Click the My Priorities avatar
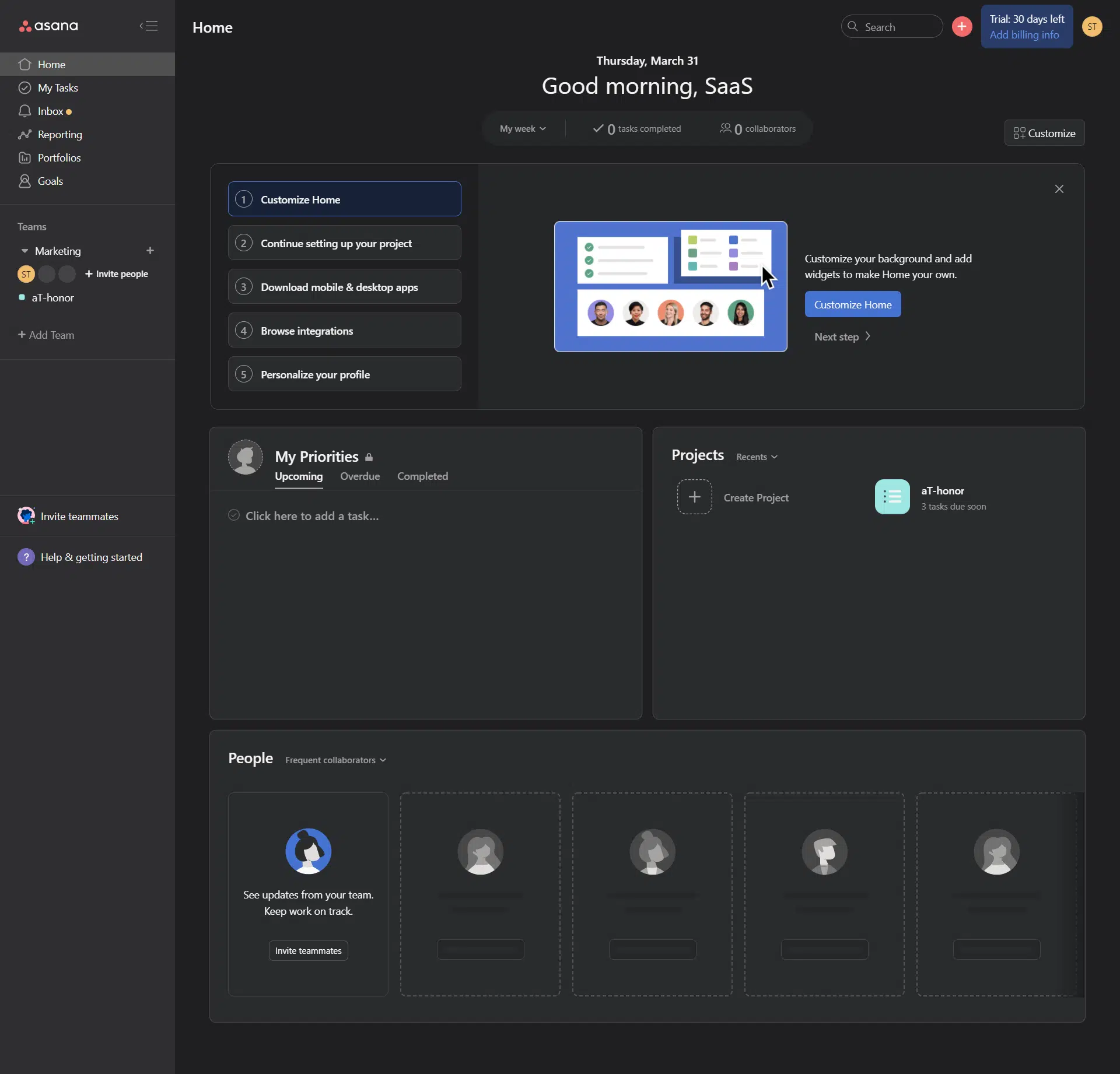 click(245, 457)
